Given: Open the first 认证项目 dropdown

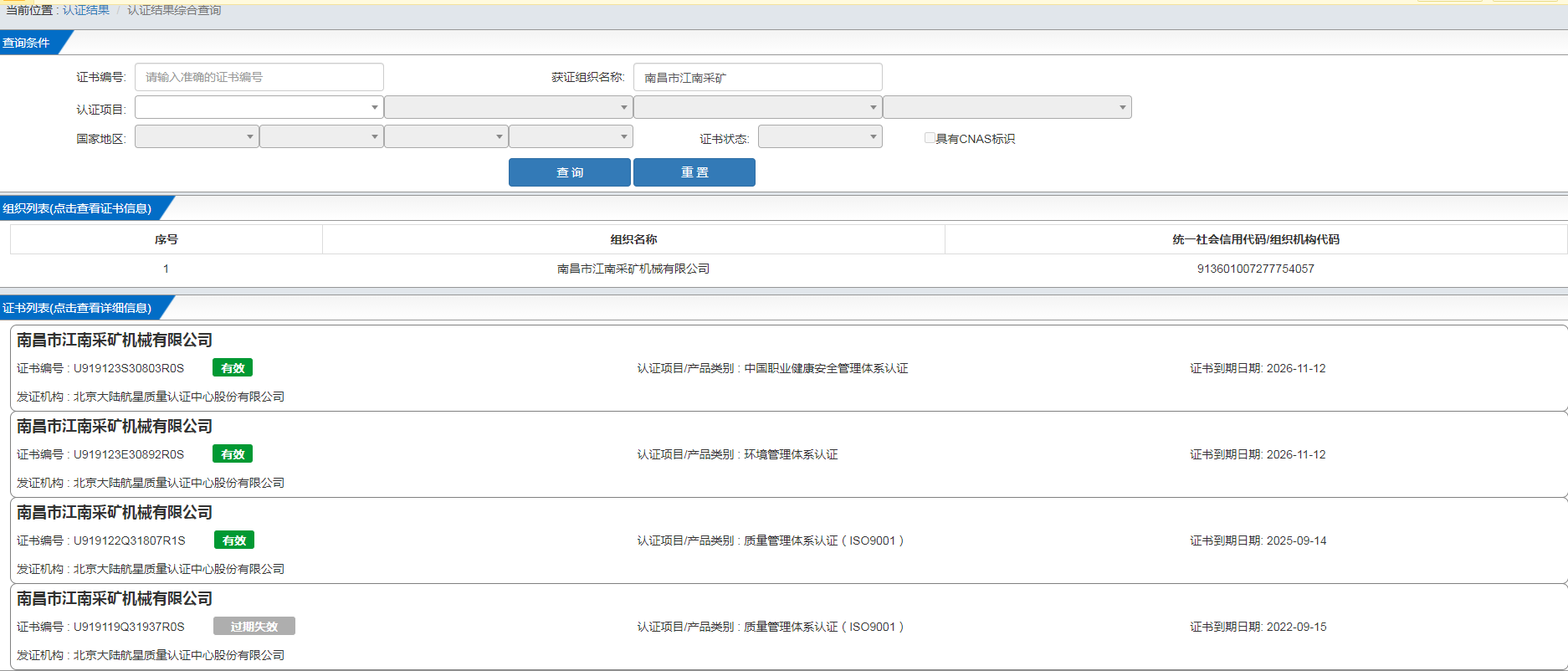Looking at the screenshot, I should pyautogui.click(x=259, y=108).
